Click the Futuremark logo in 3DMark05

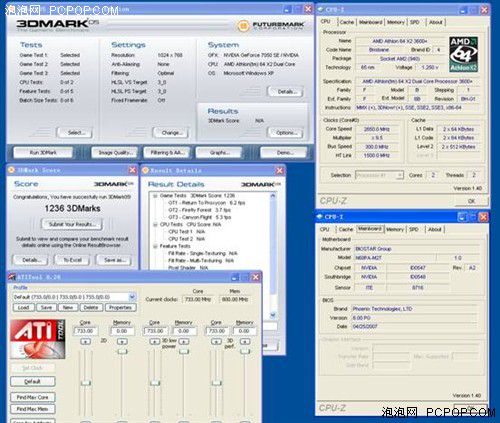(x=270, y=26)
